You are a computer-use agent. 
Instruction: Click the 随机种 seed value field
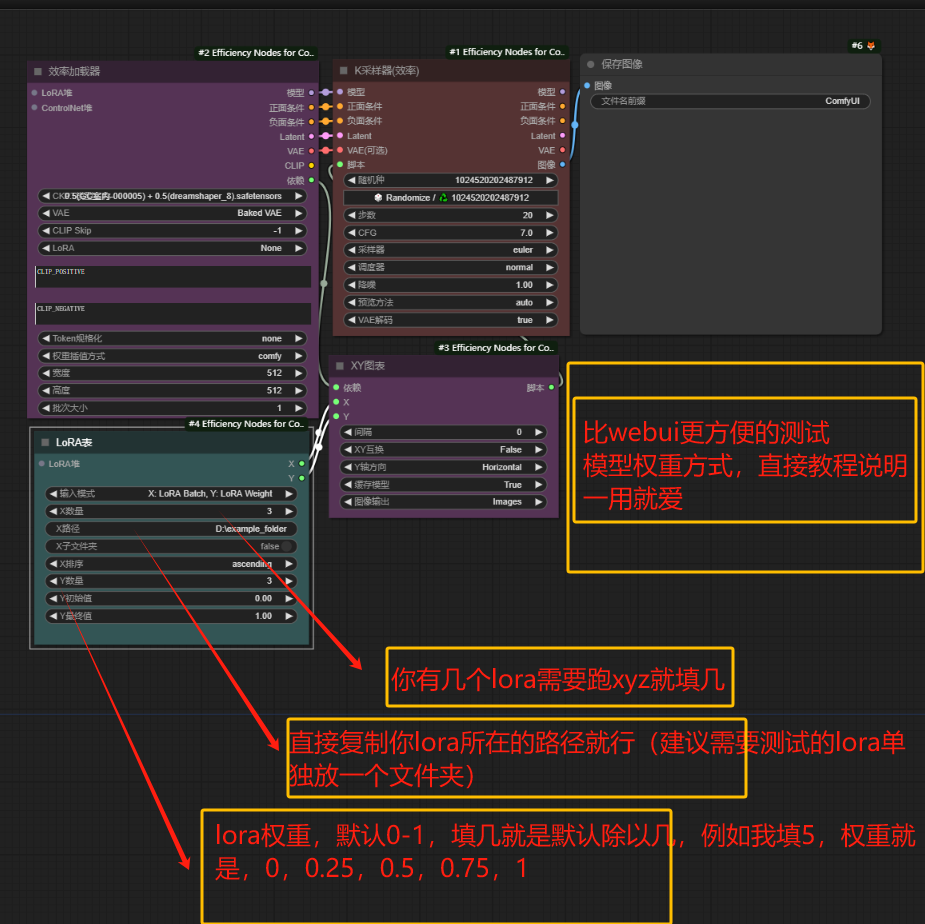[x=451, y=180]
